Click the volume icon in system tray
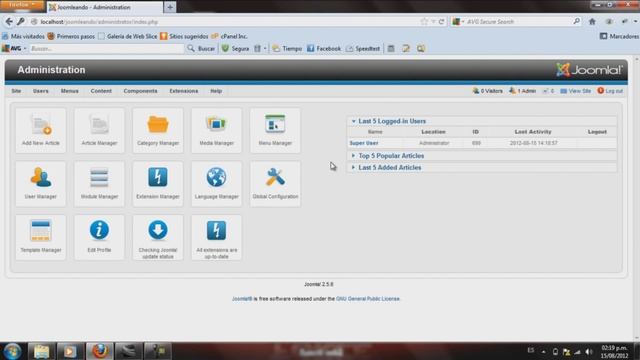 588,351
